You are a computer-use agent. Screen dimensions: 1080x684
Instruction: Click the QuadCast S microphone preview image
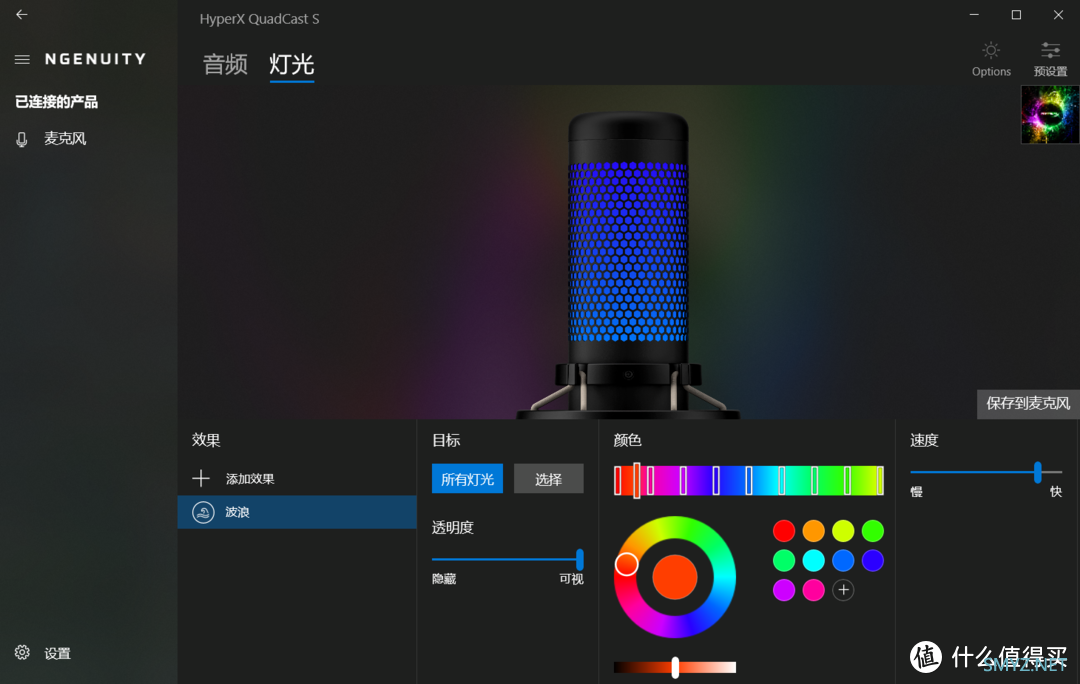[x=628, y=266]
